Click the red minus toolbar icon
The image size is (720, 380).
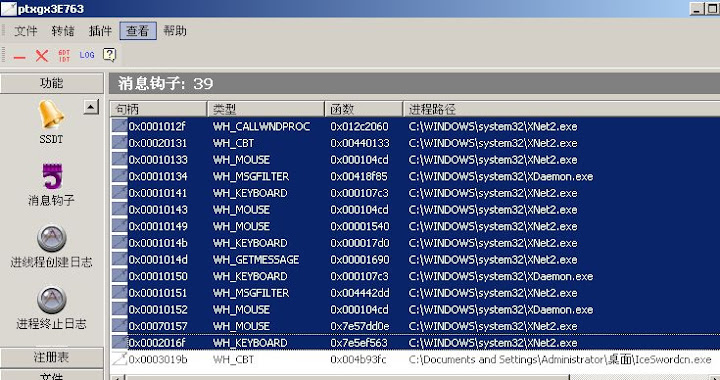[x=19, y=57]
